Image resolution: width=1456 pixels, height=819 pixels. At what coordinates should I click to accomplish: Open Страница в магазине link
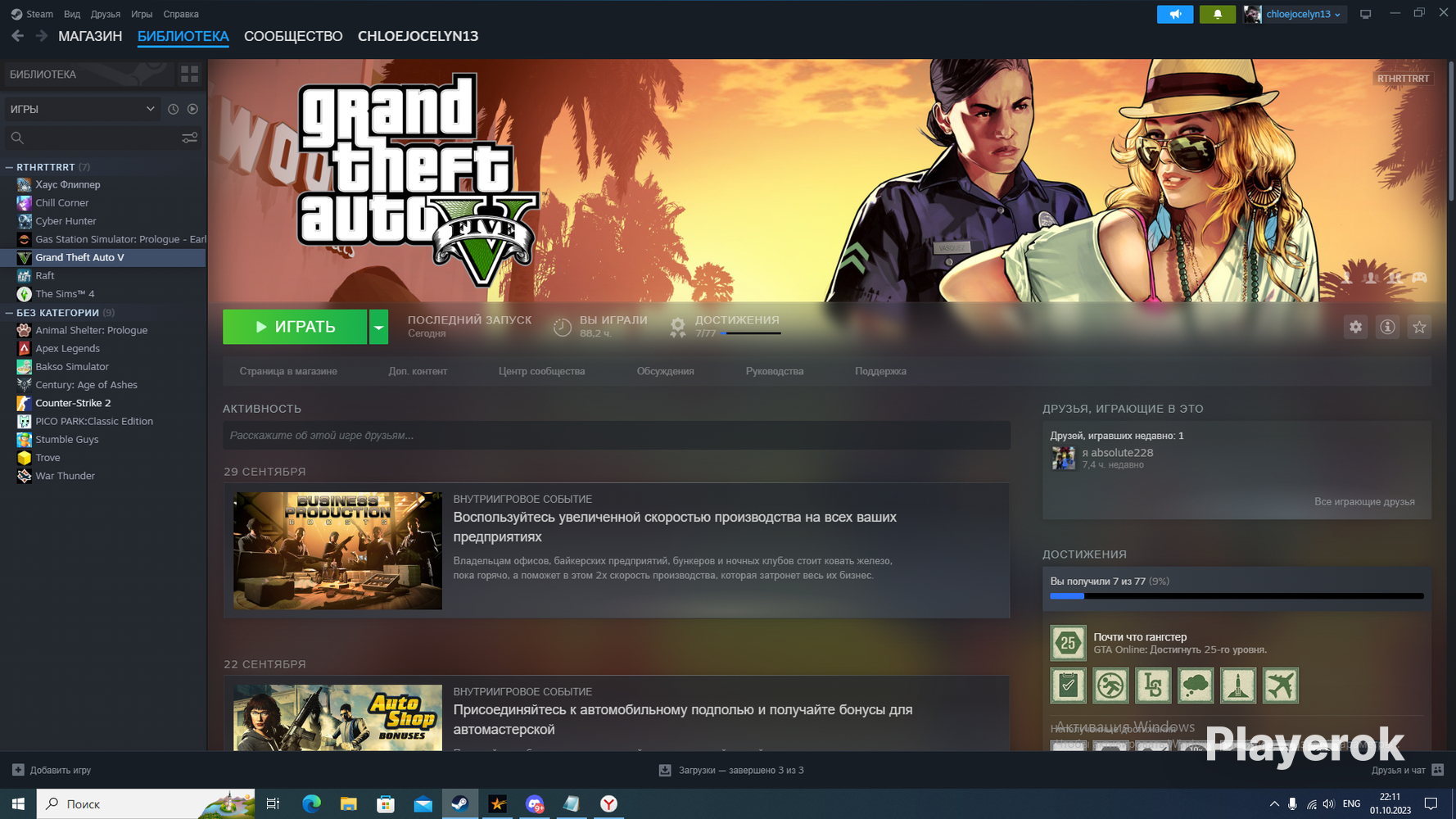pyautogui.click(x=288, y=371)
